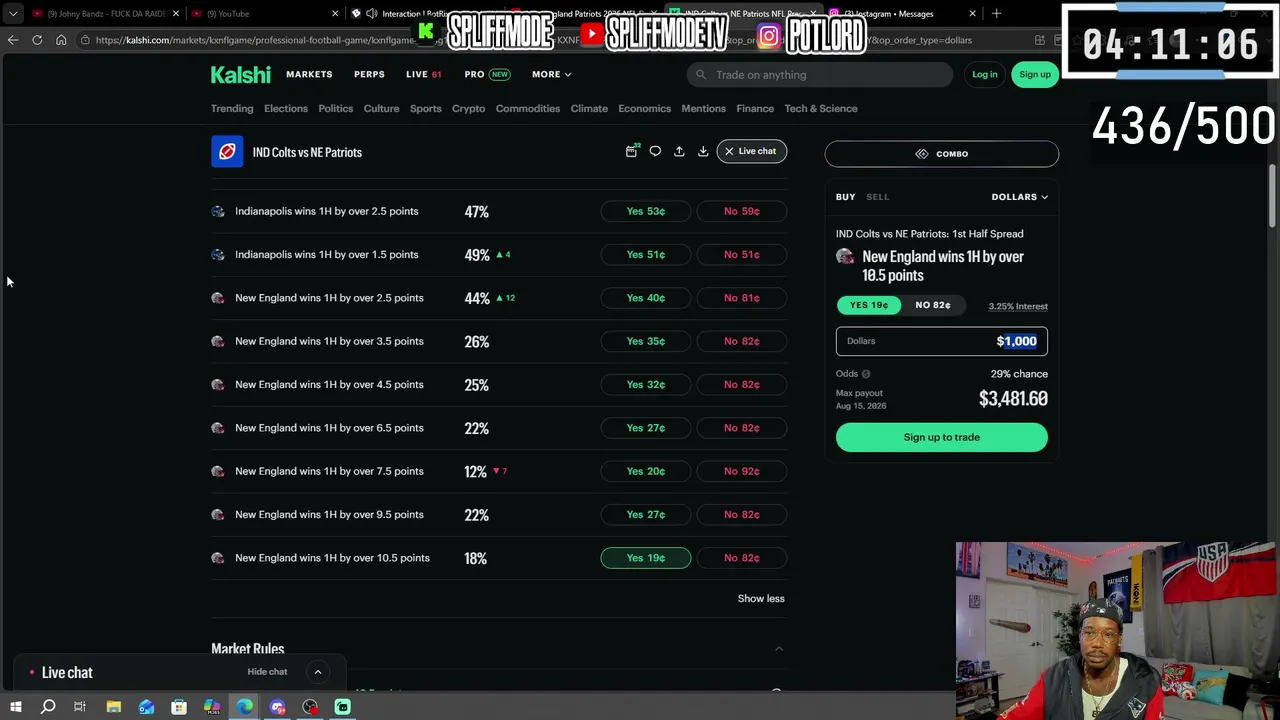Open Outlook from the taskbar
This screenshot has height=720, width=1280.
(x=146, y=707)
